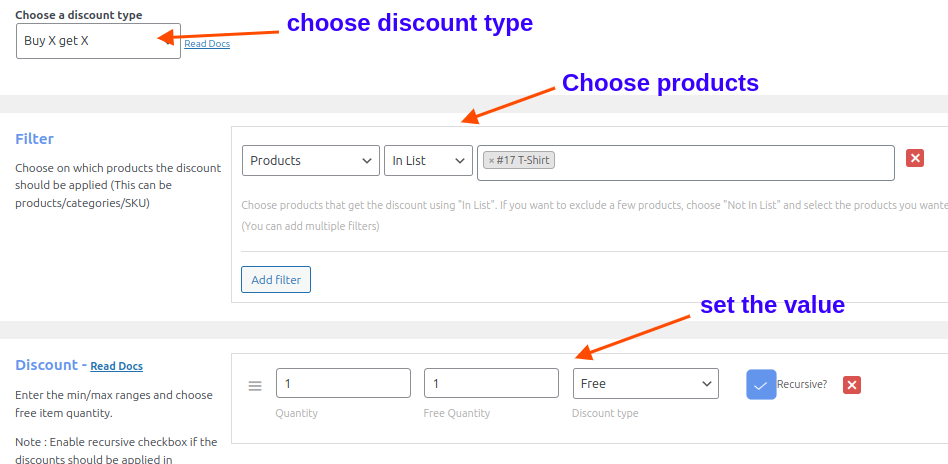
Task: Click the "Recursive?" label text
Action: 802,384
